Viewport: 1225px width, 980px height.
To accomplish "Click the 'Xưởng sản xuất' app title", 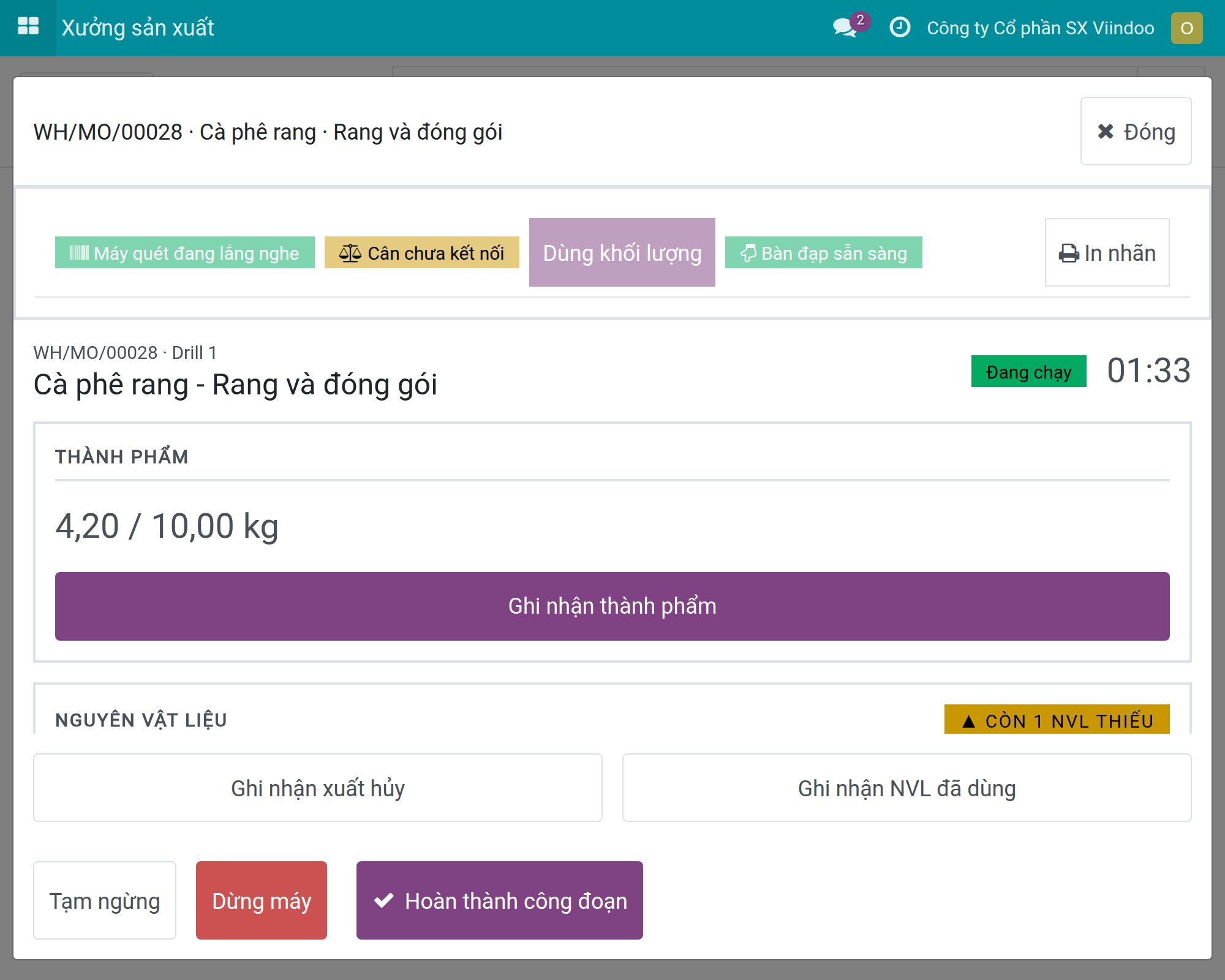I will click(138, 28).
